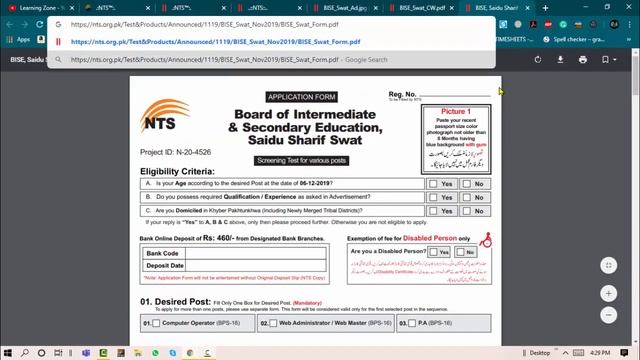Open the red ABP extension icon
Screen dimensions: 640x360
548,24
